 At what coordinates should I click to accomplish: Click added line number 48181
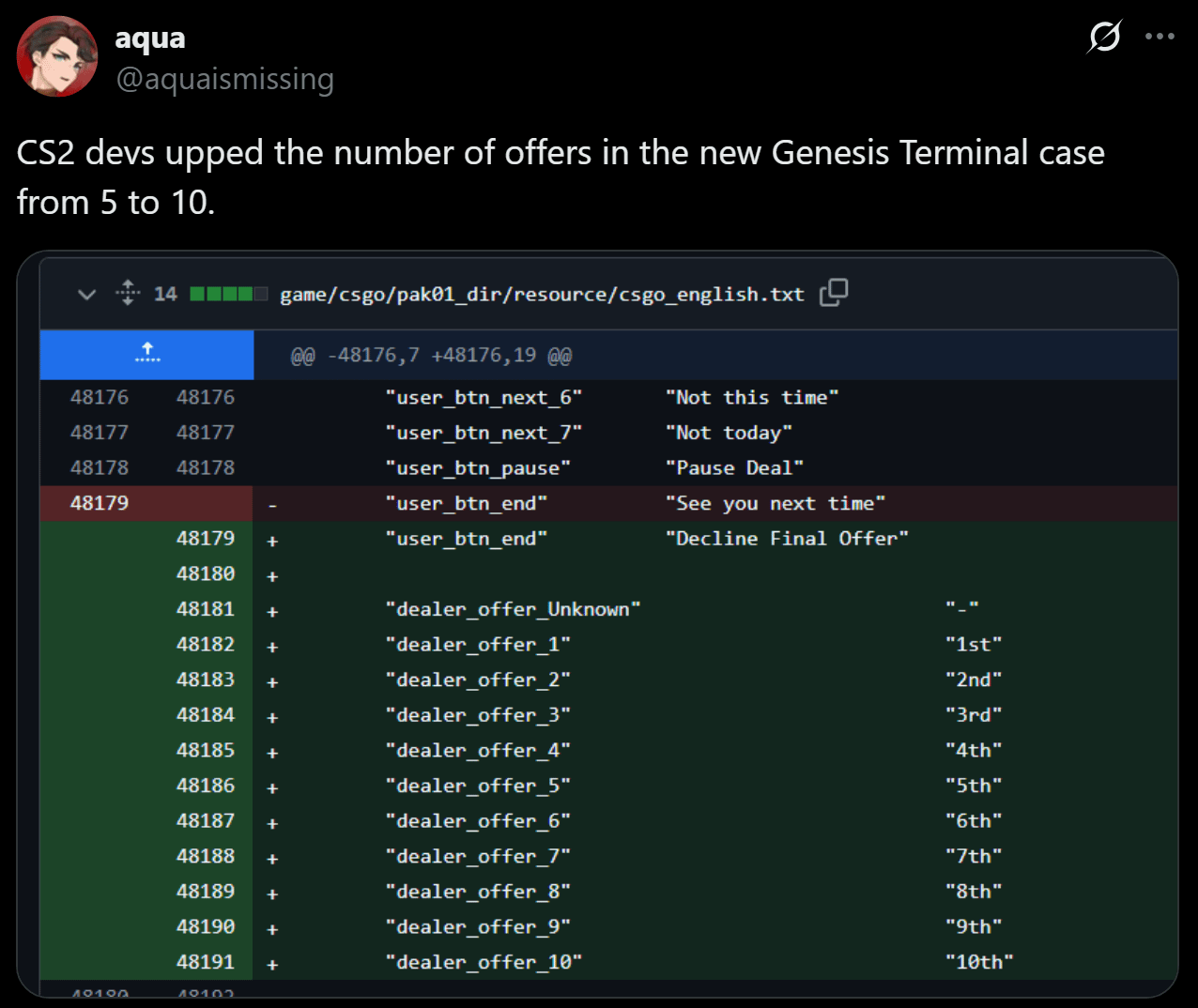point(206,609)
